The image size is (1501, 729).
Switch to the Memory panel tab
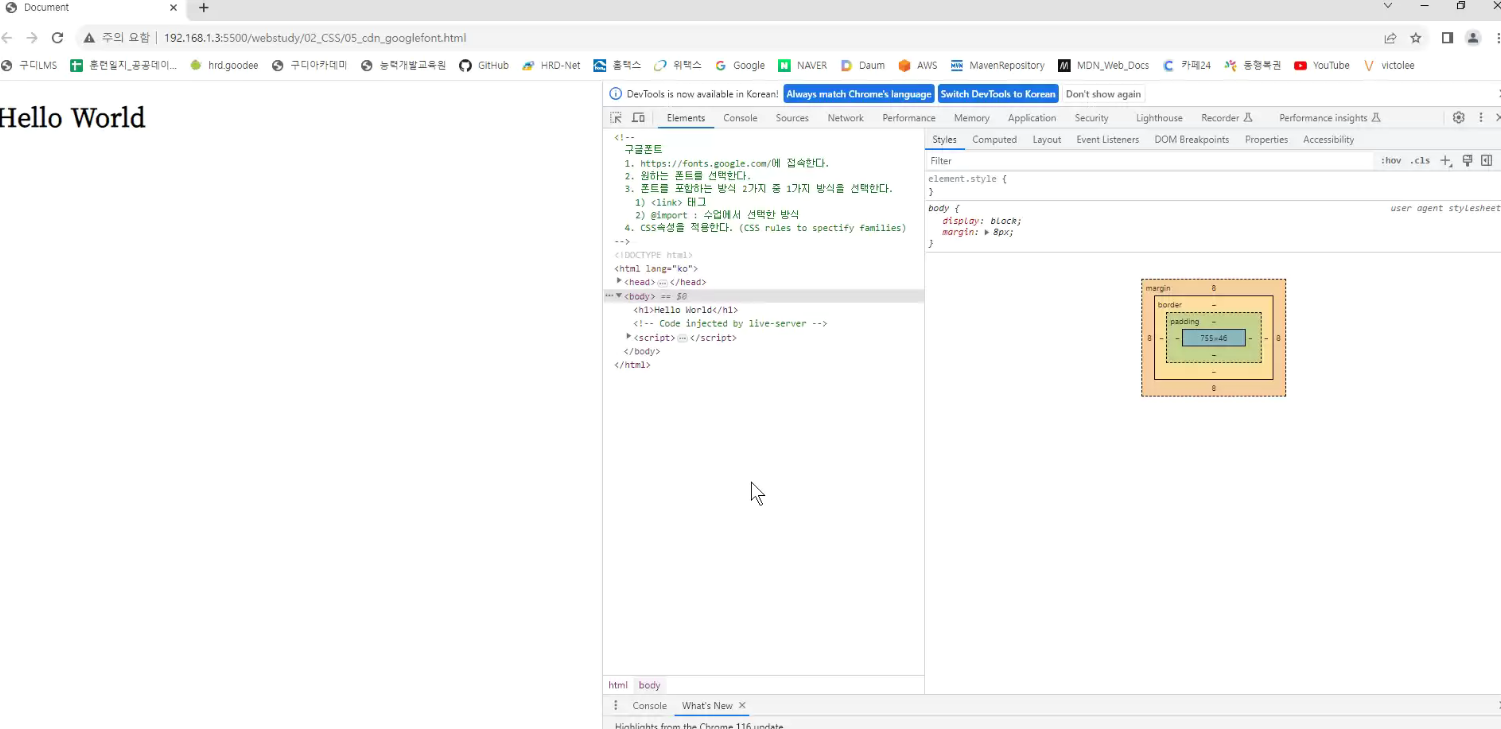coord(972,118)
